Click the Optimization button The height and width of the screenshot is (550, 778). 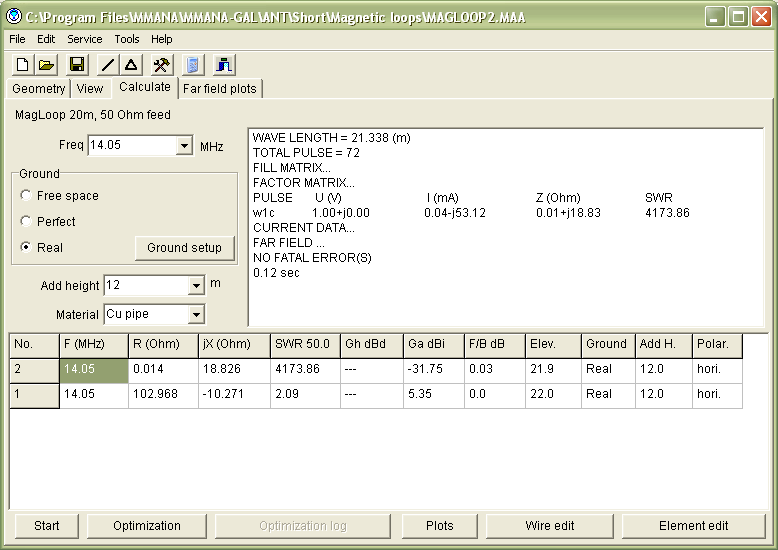point(147,526)
